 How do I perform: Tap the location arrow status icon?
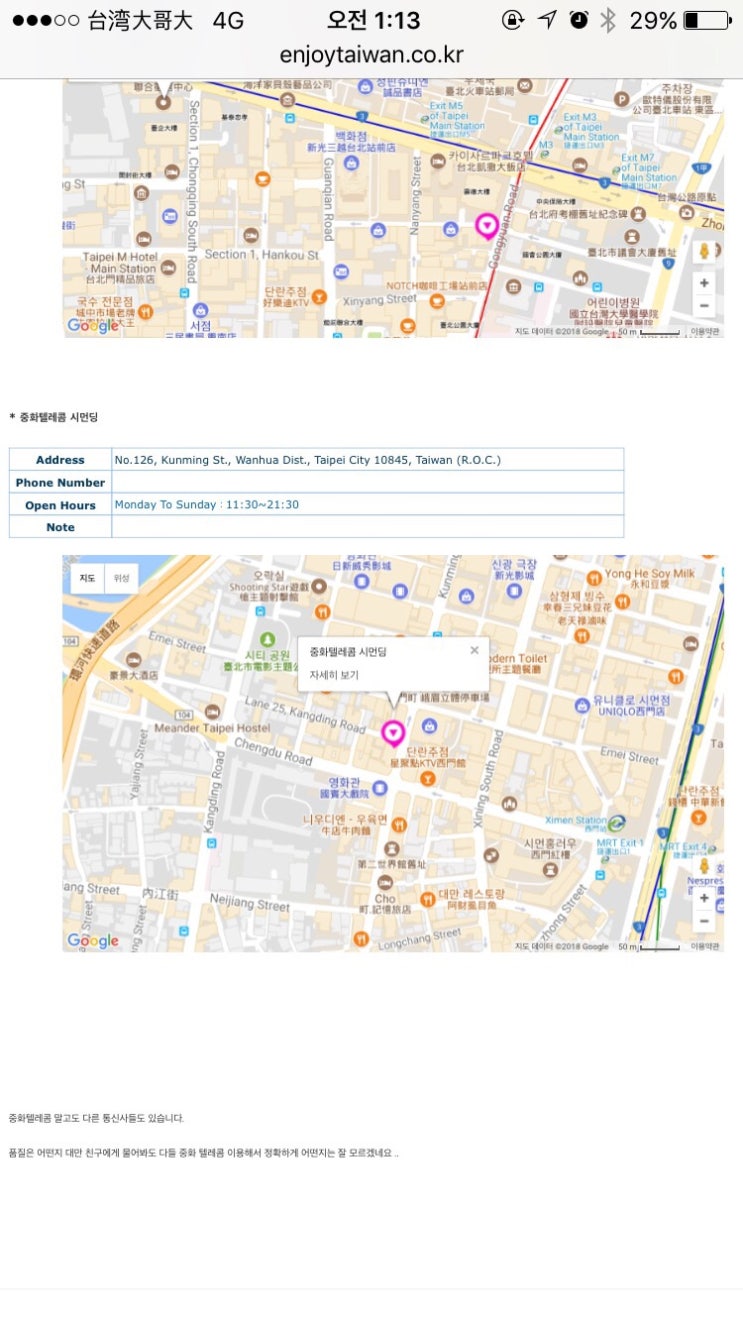click(546, 20)
